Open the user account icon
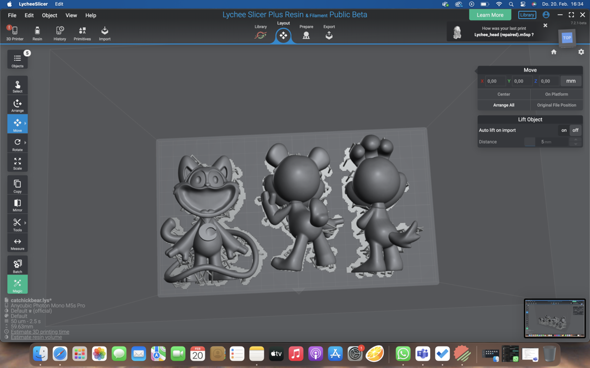This screenshot has height=368, width=590. [546, 15]
